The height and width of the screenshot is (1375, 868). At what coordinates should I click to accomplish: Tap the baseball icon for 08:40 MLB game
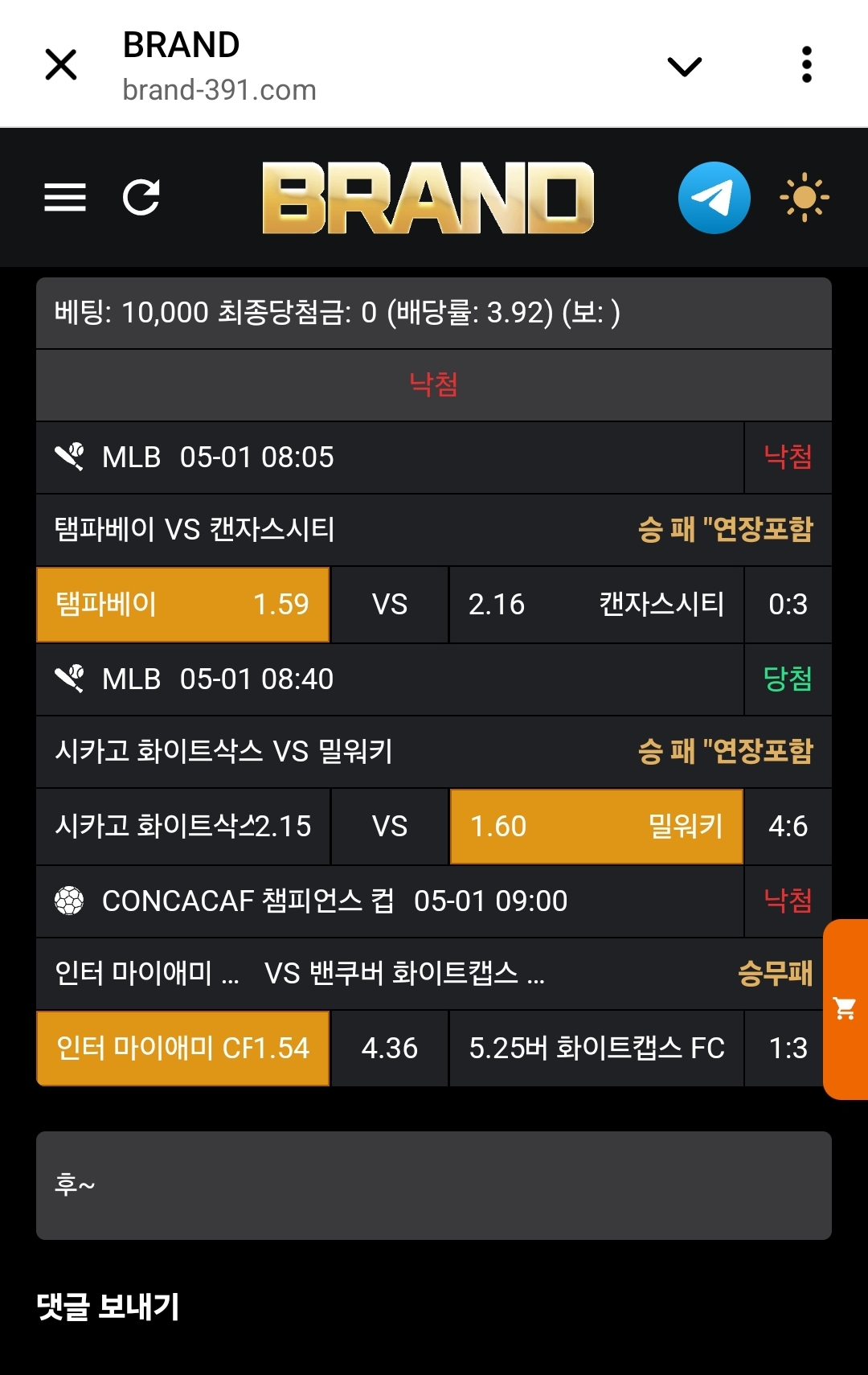69,679
